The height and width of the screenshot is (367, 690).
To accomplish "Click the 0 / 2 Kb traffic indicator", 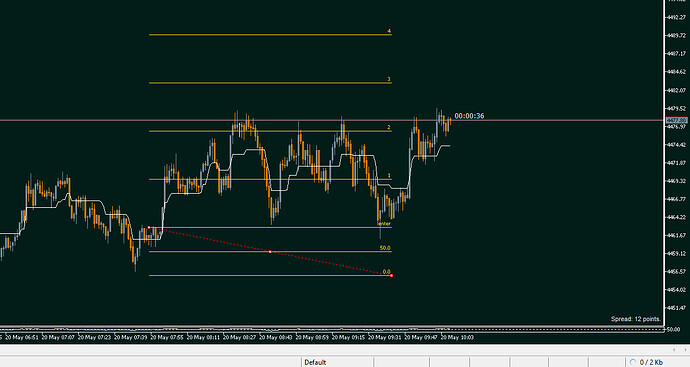I will [x=651, y=363].
